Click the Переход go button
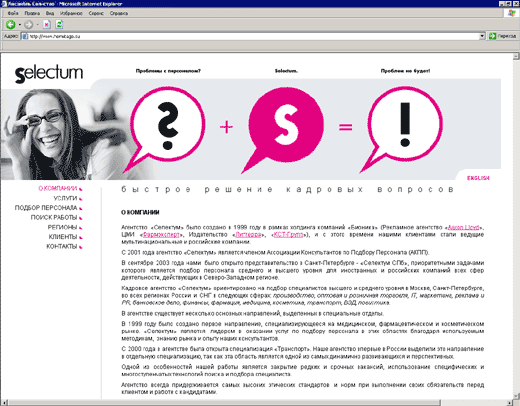The width and height of the screenshot is (520, 406). pyautogui.click(x=503, y=36)
